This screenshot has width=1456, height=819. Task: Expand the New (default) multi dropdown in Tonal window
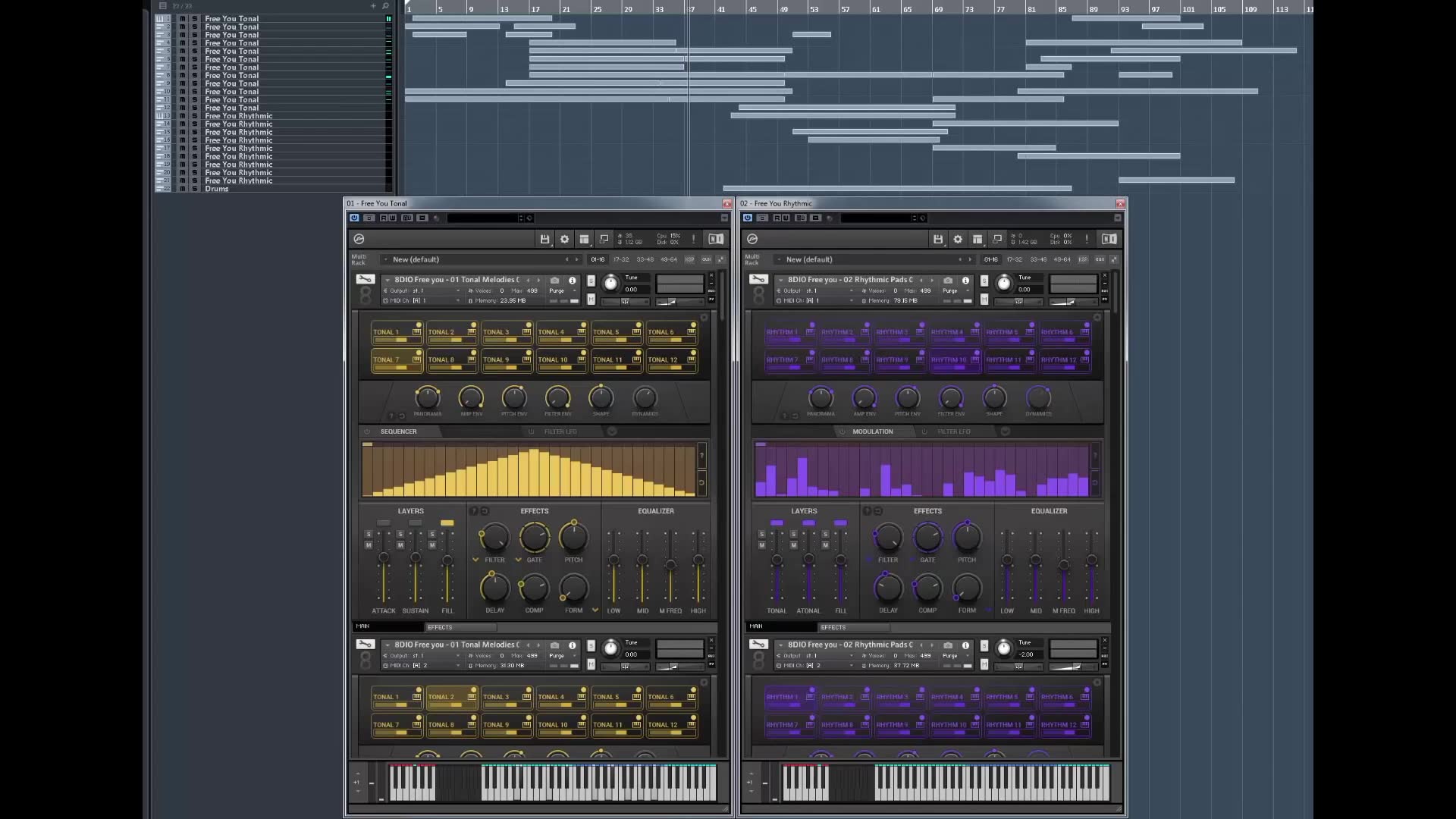coord(386,259)
